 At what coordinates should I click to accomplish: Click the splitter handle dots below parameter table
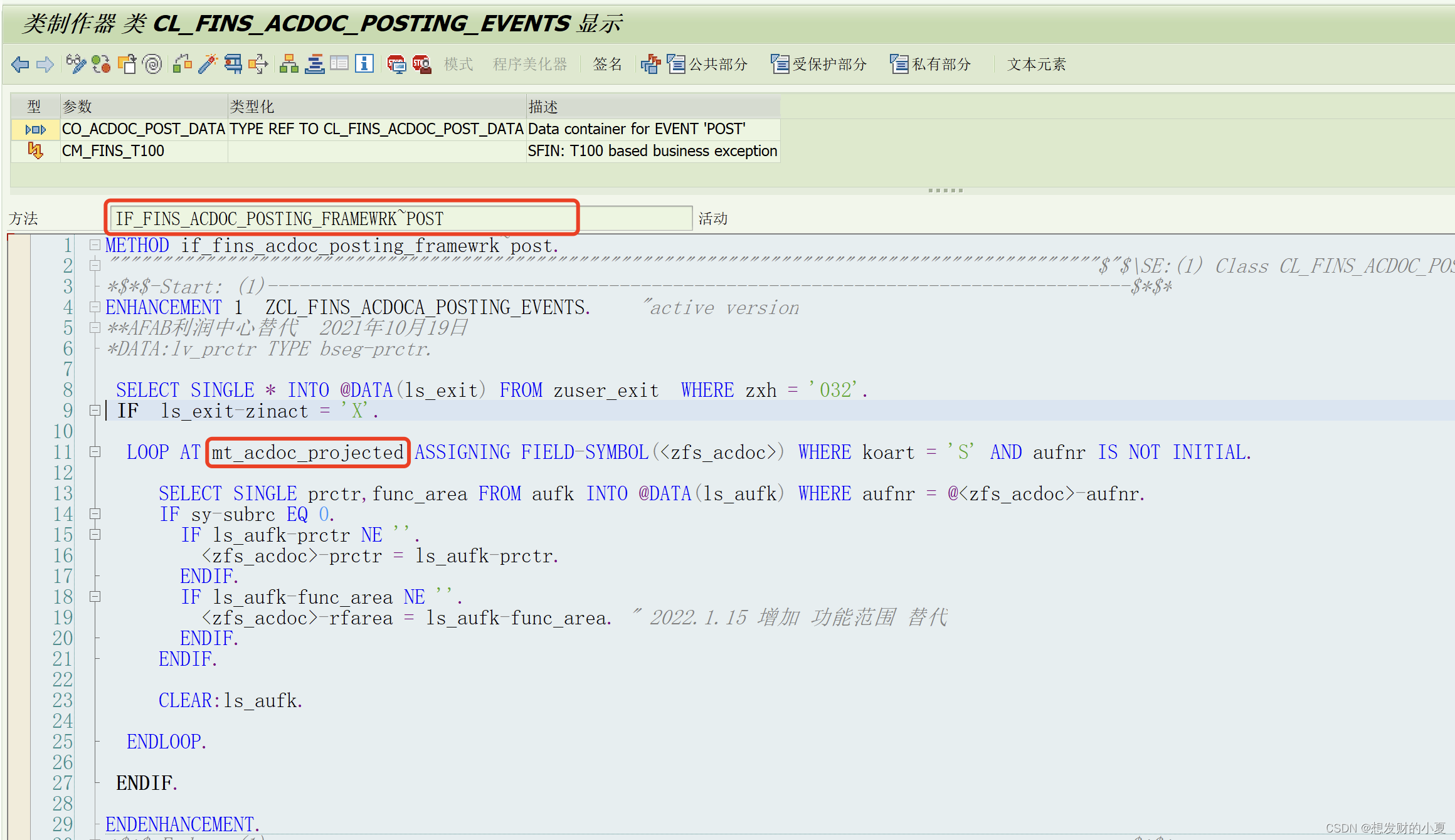click(945, 191)
